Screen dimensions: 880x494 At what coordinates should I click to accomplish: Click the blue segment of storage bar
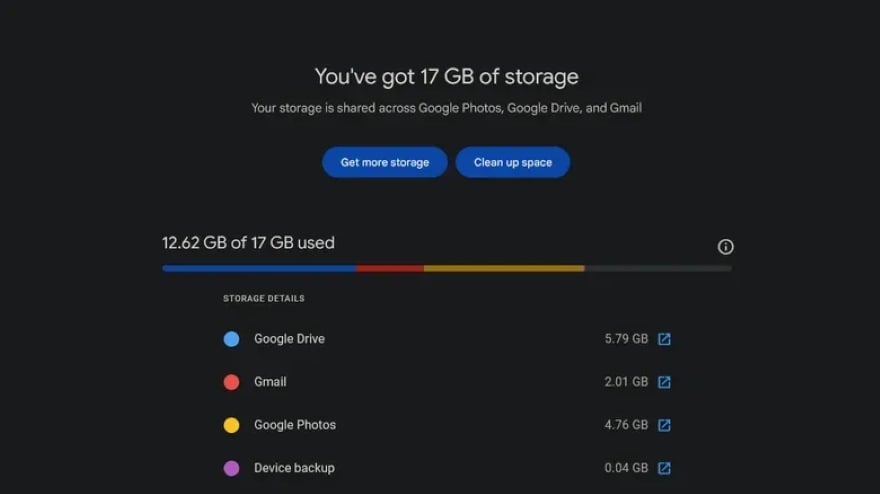(260, 268)
